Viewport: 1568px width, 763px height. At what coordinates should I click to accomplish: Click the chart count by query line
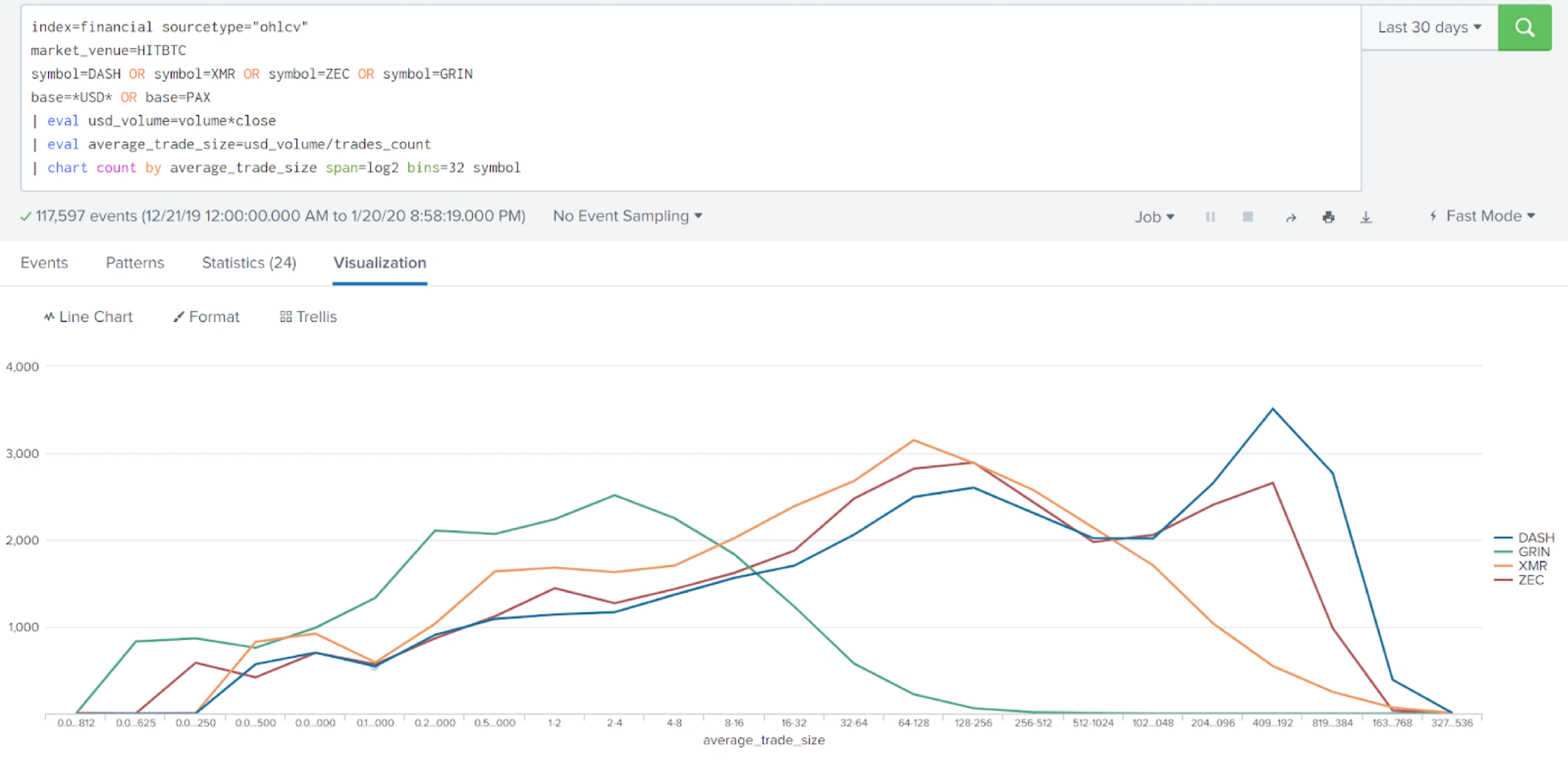pos(276,167)
